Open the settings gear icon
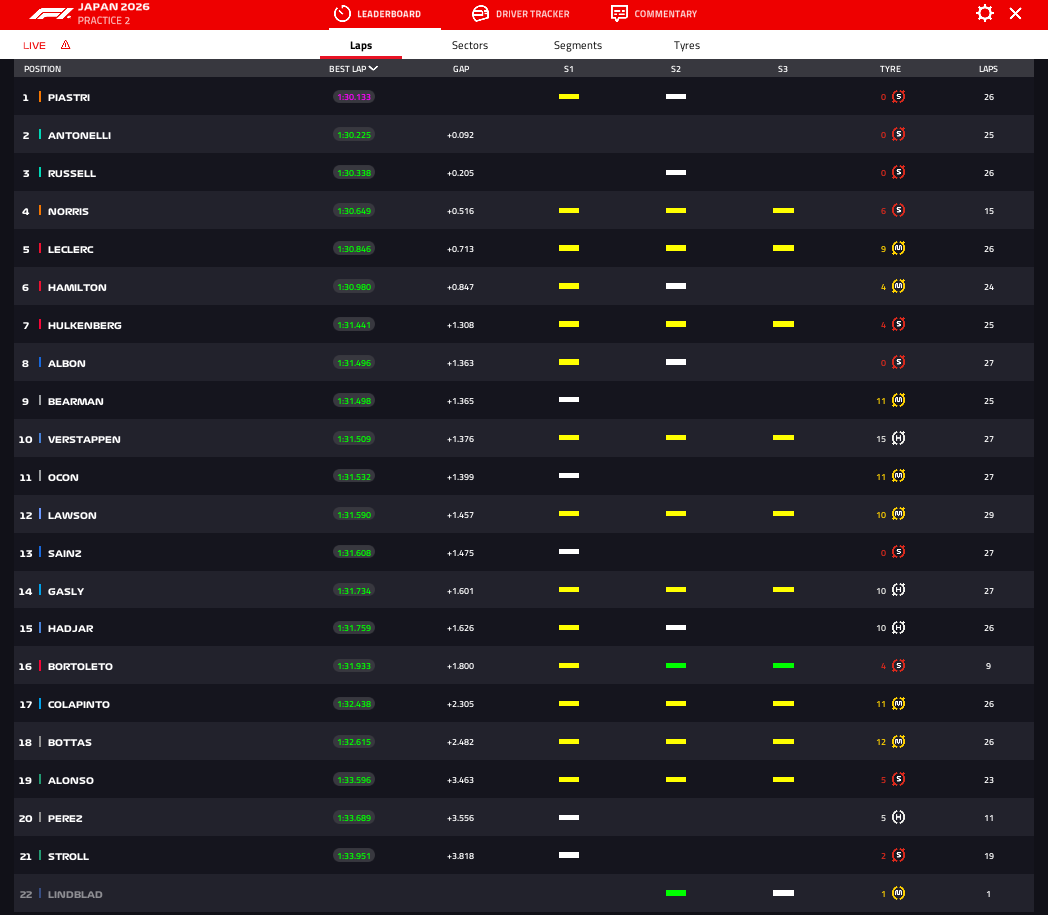The width and height of the screenshot is (1048, 915). pos(985,13)
